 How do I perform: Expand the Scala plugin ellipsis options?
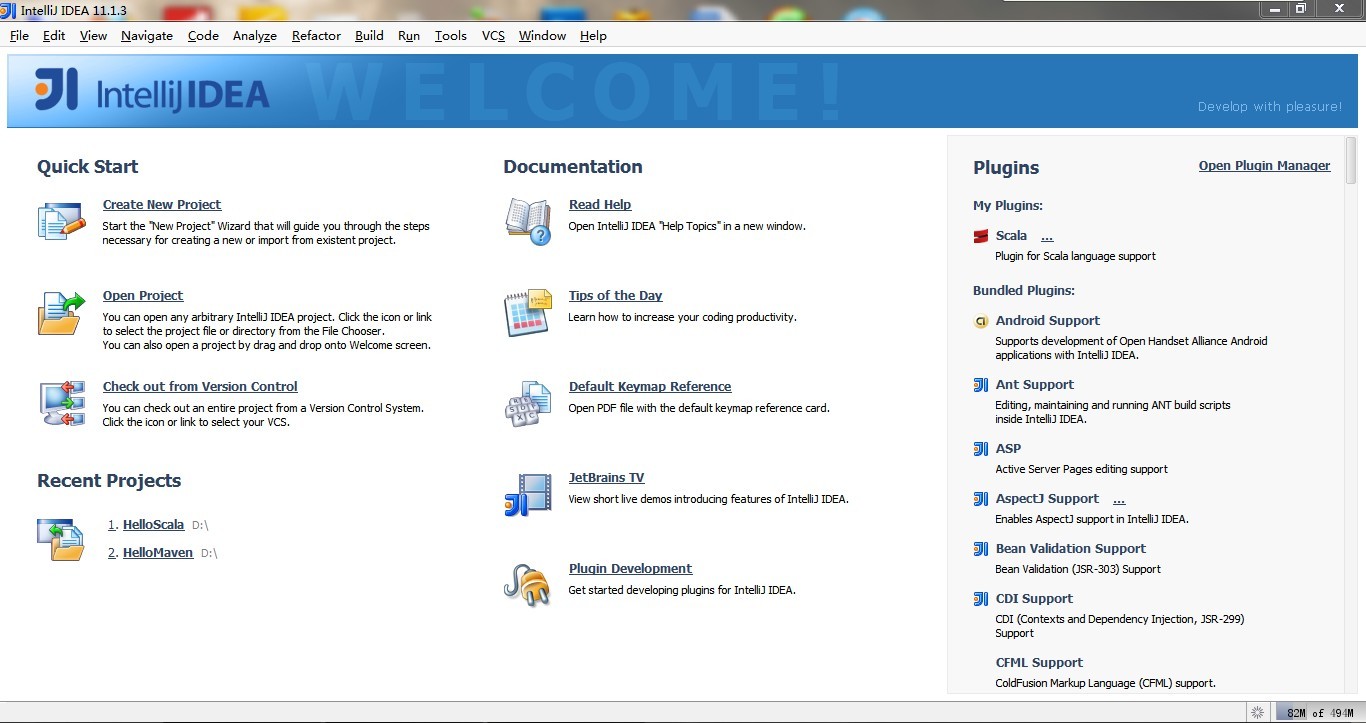[1047, 237]
